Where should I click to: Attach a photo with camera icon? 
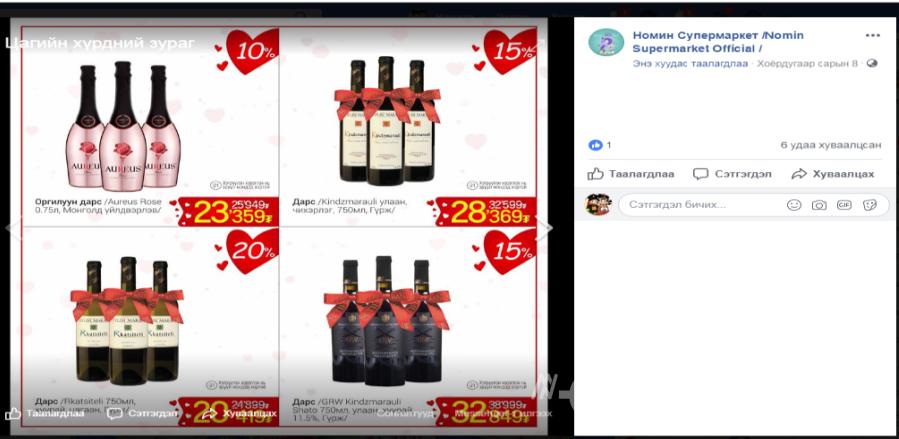[819, 205]
